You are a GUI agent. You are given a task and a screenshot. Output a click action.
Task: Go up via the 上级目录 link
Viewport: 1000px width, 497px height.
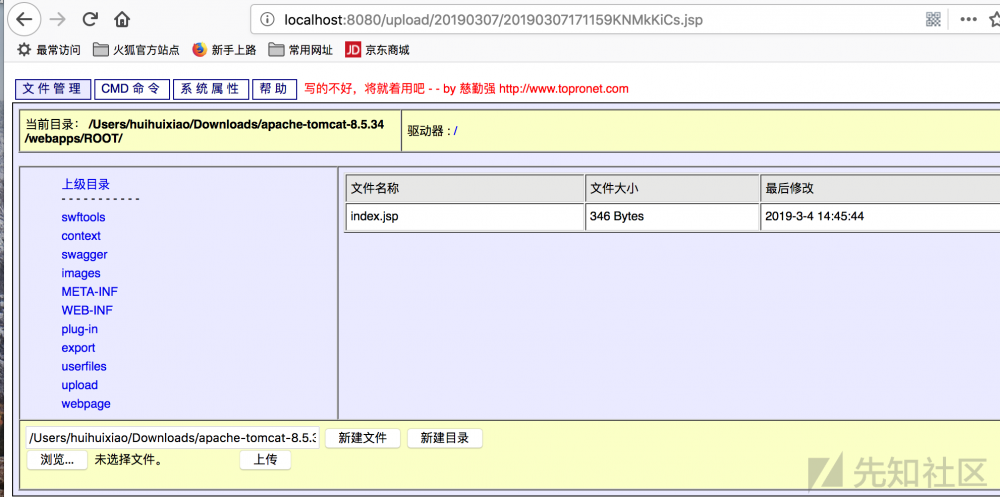[x=85, y=184]
